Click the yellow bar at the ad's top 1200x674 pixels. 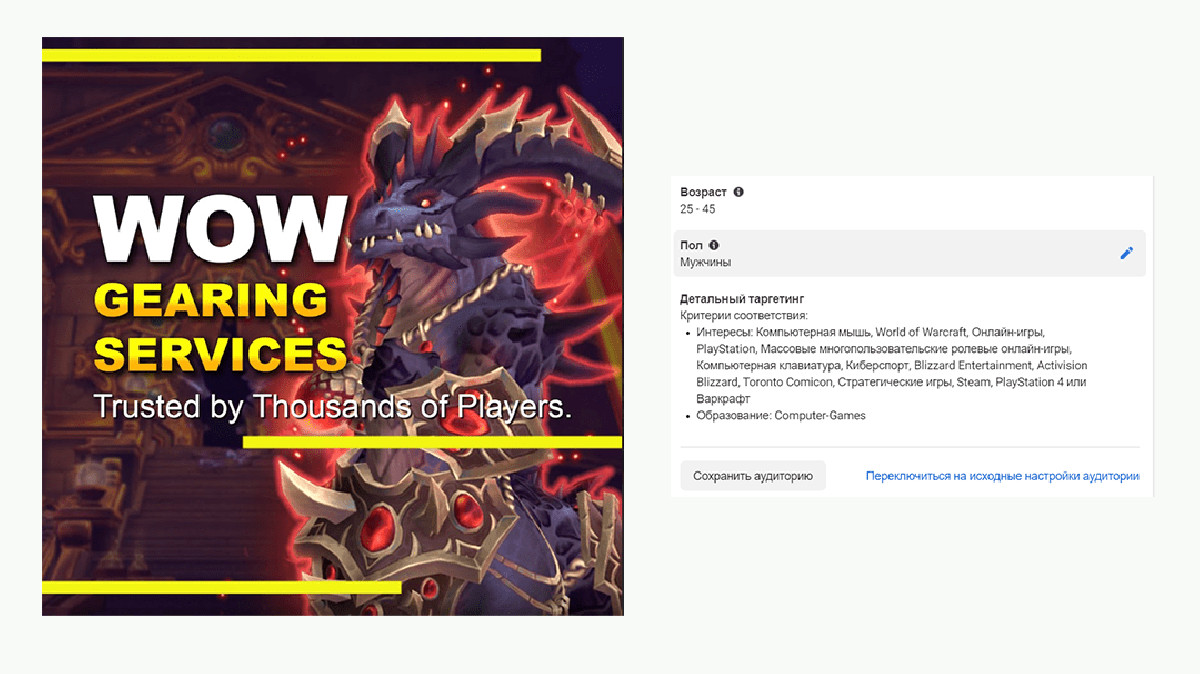coord(291,55)
